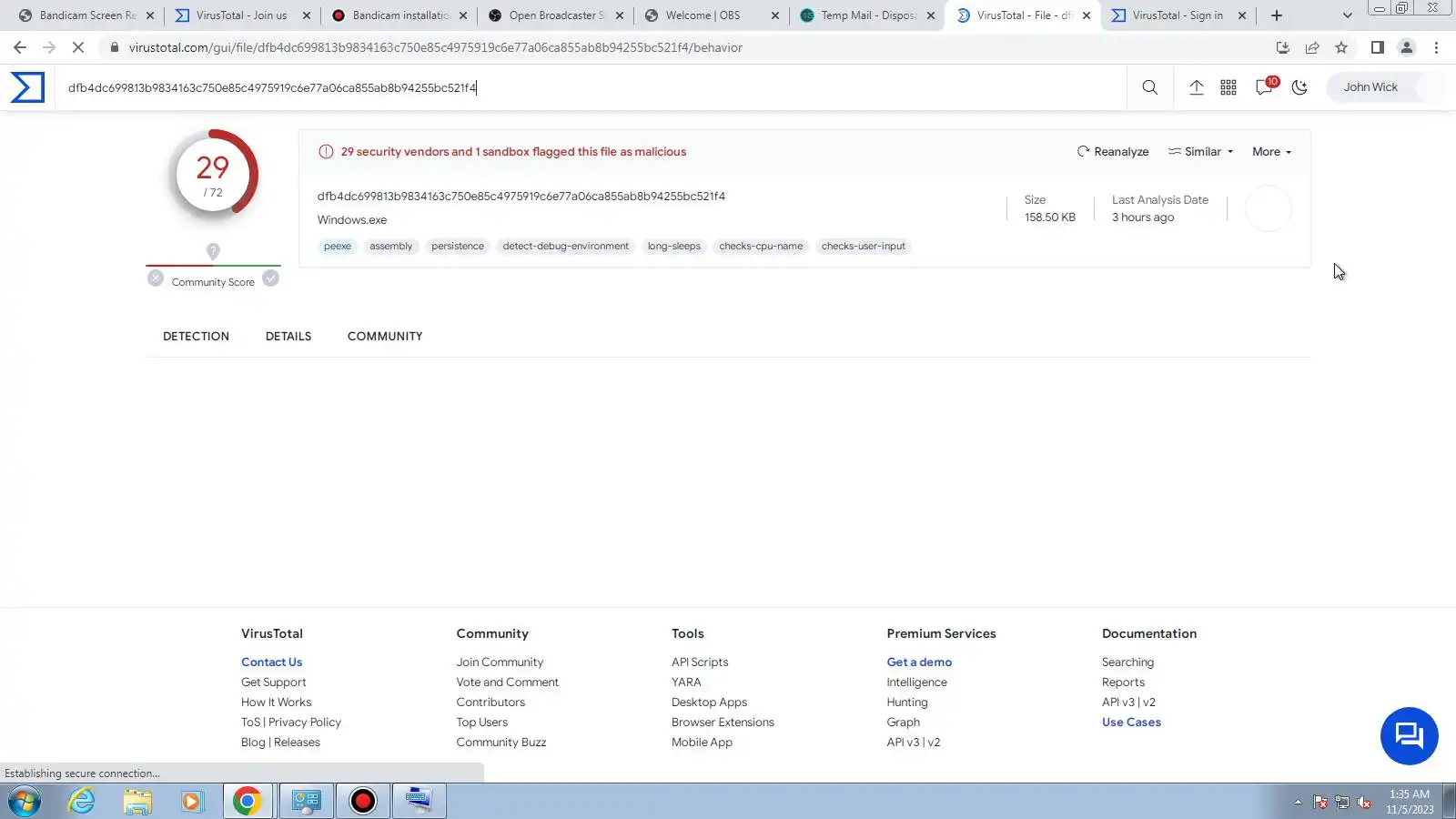Open the Intelligence link
This screenshot has width=1456, height=819.
pos(916,682)
